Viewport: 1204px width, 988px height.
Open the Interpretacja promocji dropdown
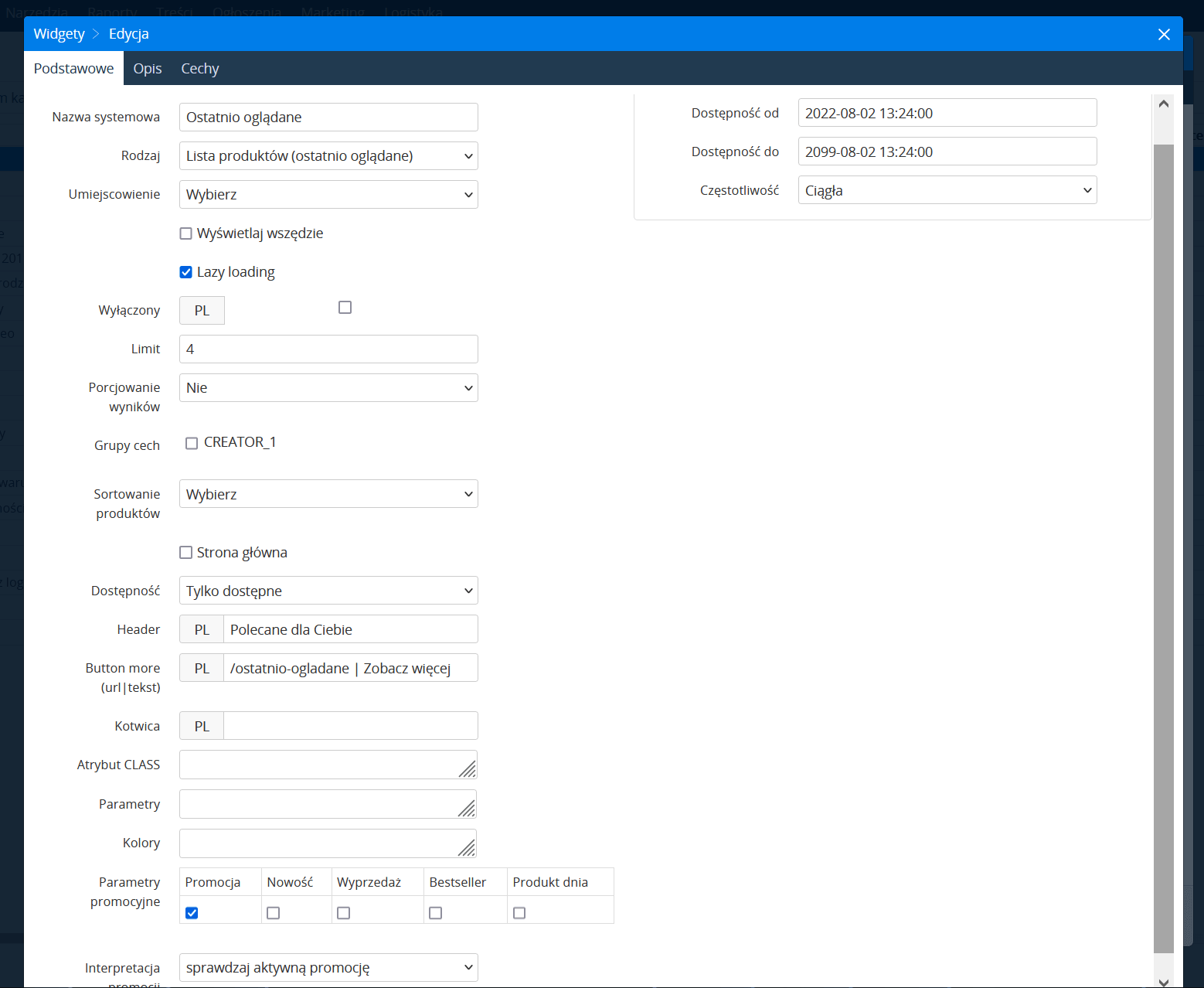(328, 968)
